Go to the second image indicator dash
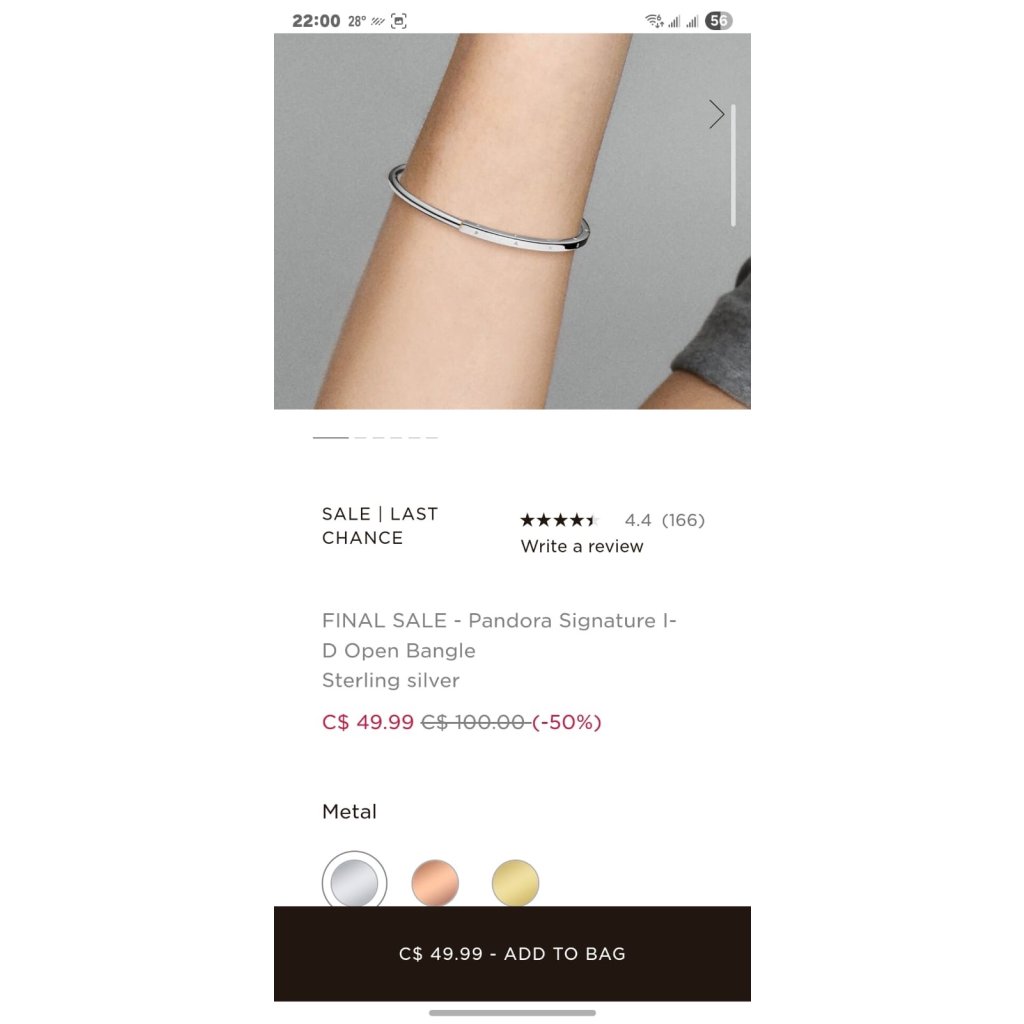Image resolution: width=1024 pixels, height=1024 pixels. pyautogui.click(x=360, y=438)
